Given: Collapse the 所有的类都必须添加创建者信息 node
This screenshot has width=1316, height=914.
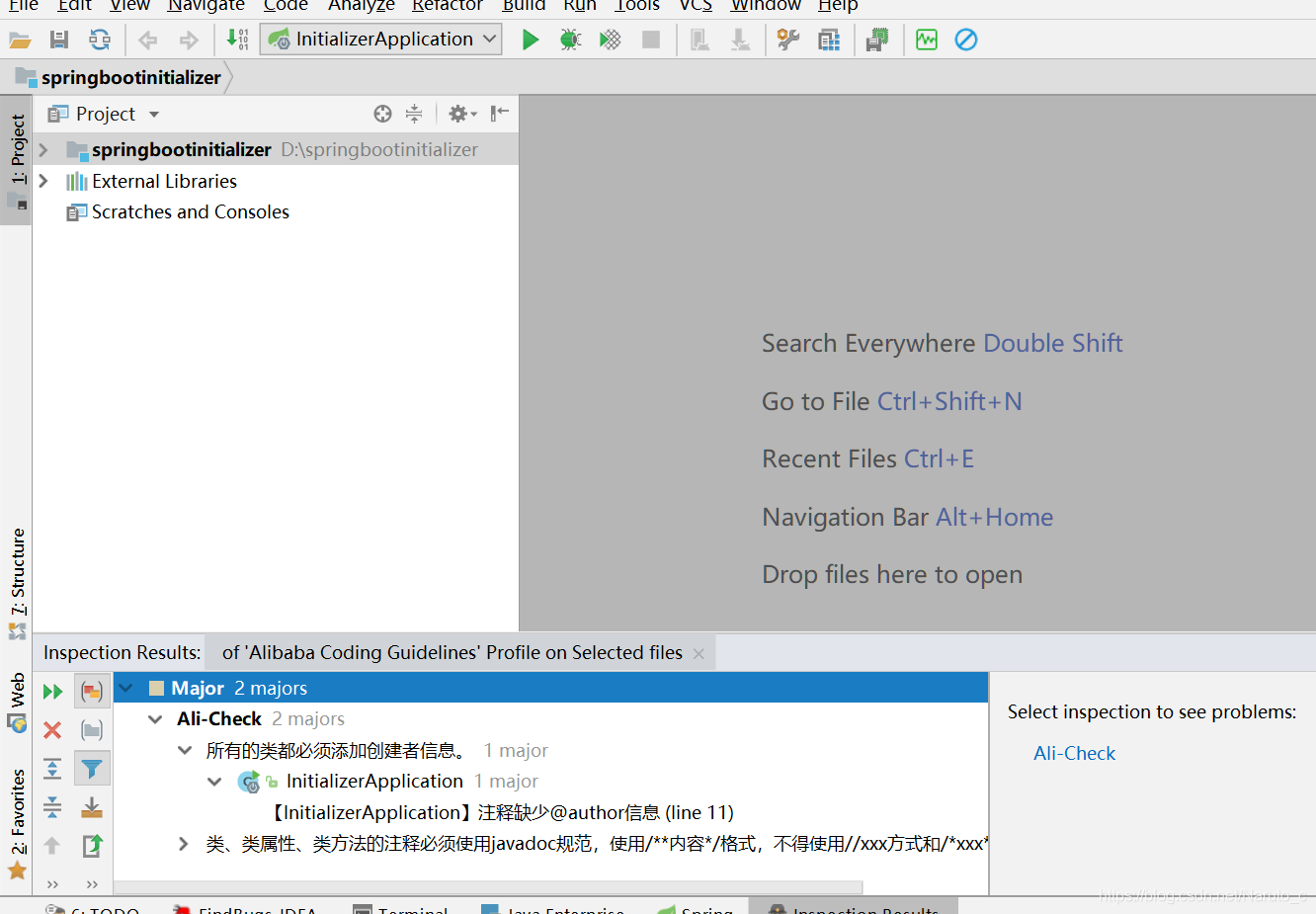Looking at the screenshot, I should coord(185,750).
